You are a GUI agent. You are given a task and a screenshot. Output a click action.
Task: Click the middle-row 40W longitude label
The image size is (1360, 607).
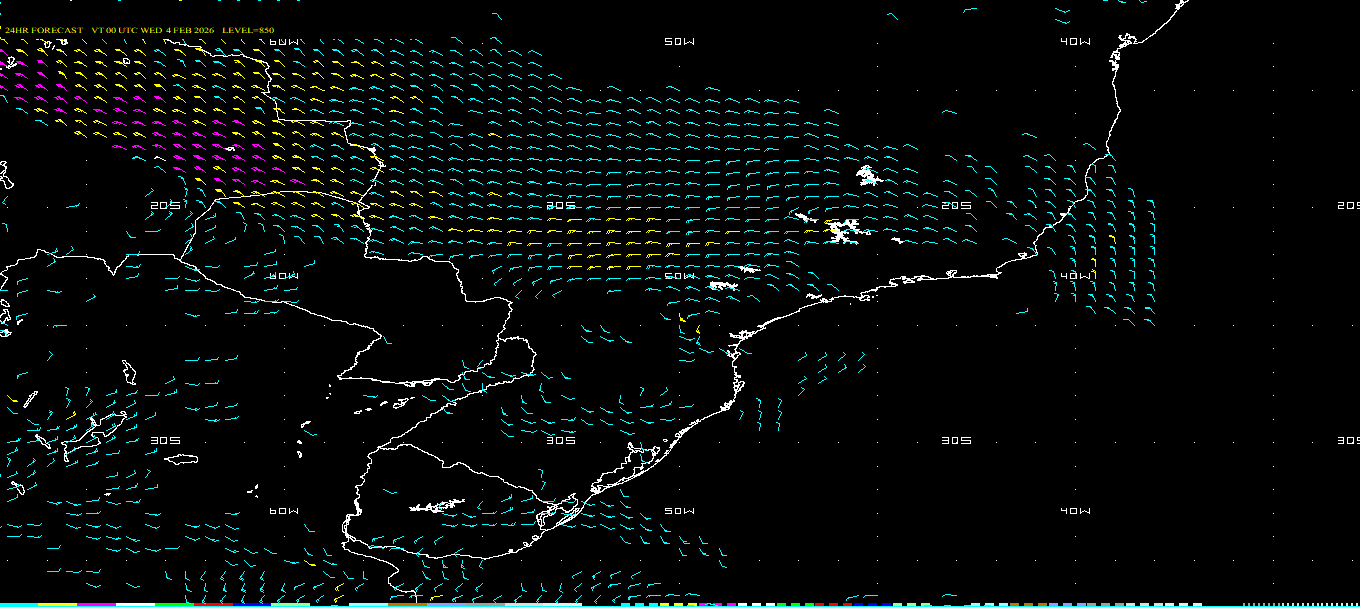tap(1075, 276)
